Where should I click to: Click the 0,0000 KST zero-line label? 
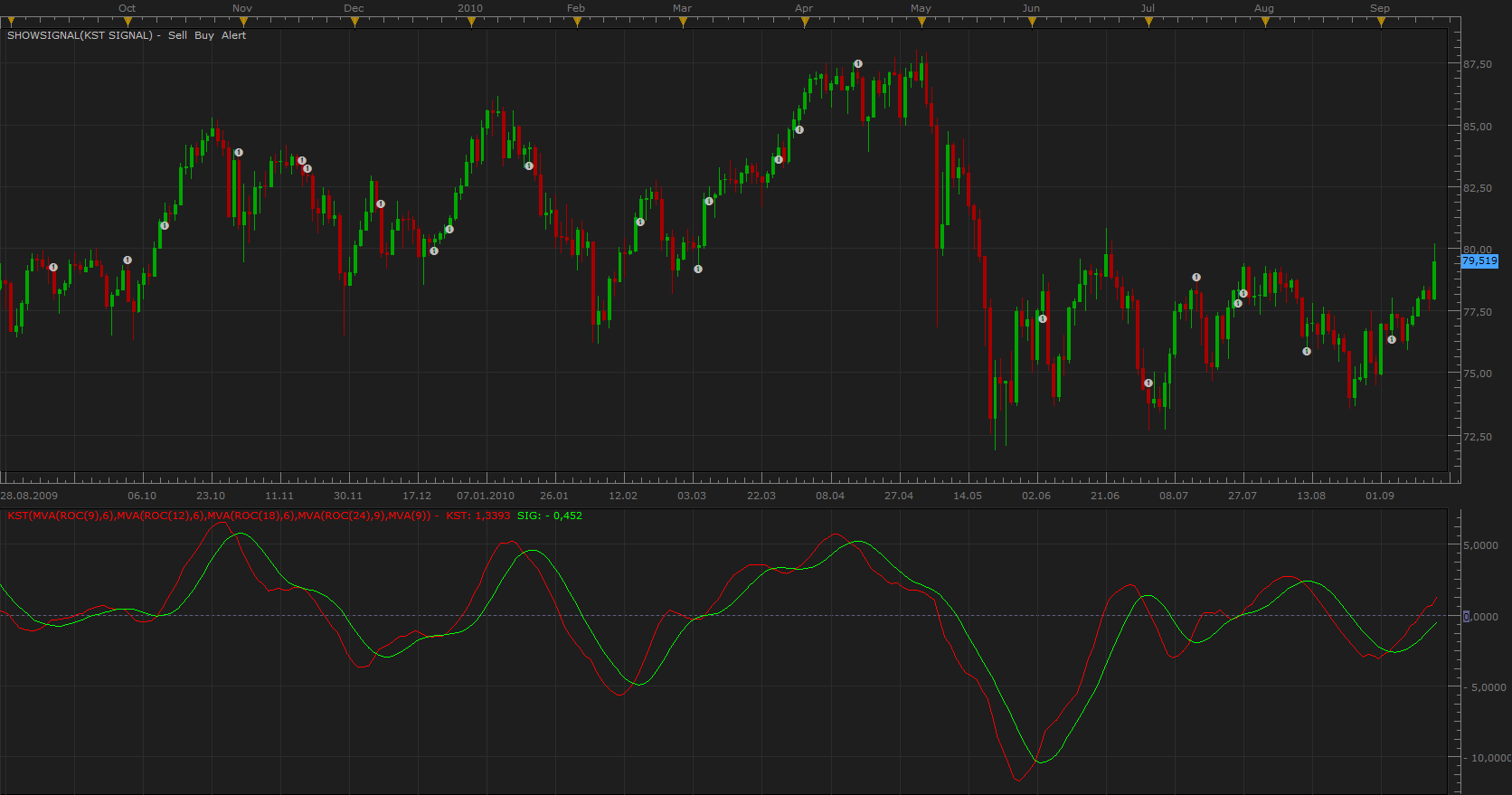pos(1480,617)
